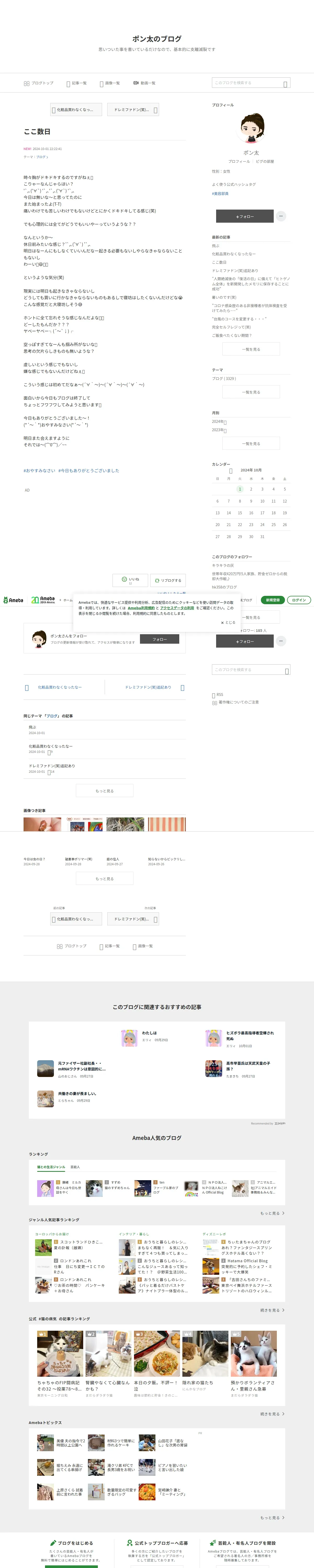Click the Ameba logo in the sticky header

(13, 600)
